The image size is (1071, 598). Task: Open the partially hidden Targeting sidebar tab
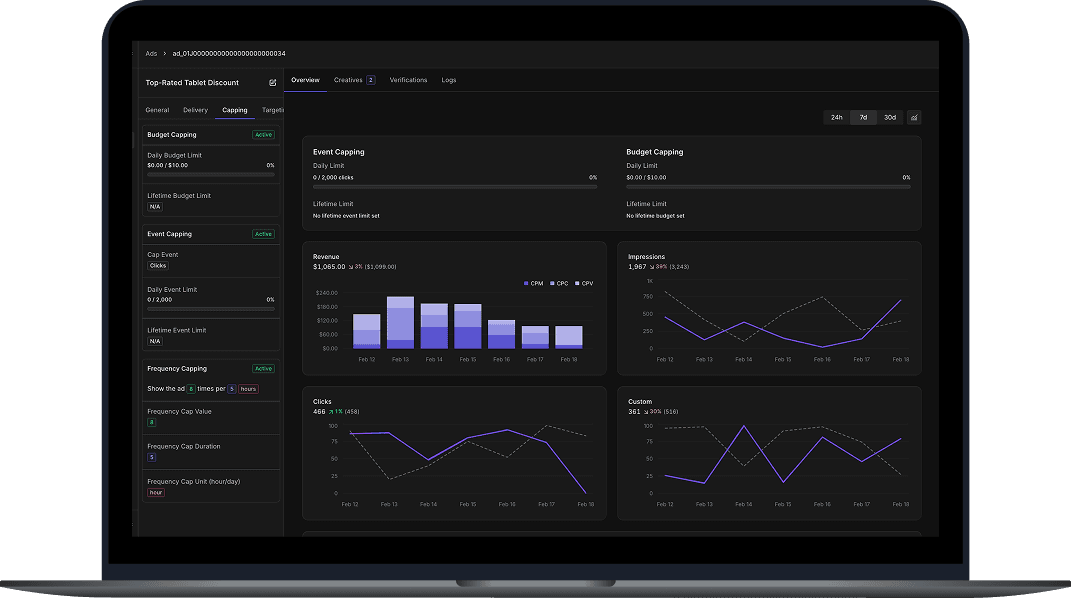click(x=273, y=110)
